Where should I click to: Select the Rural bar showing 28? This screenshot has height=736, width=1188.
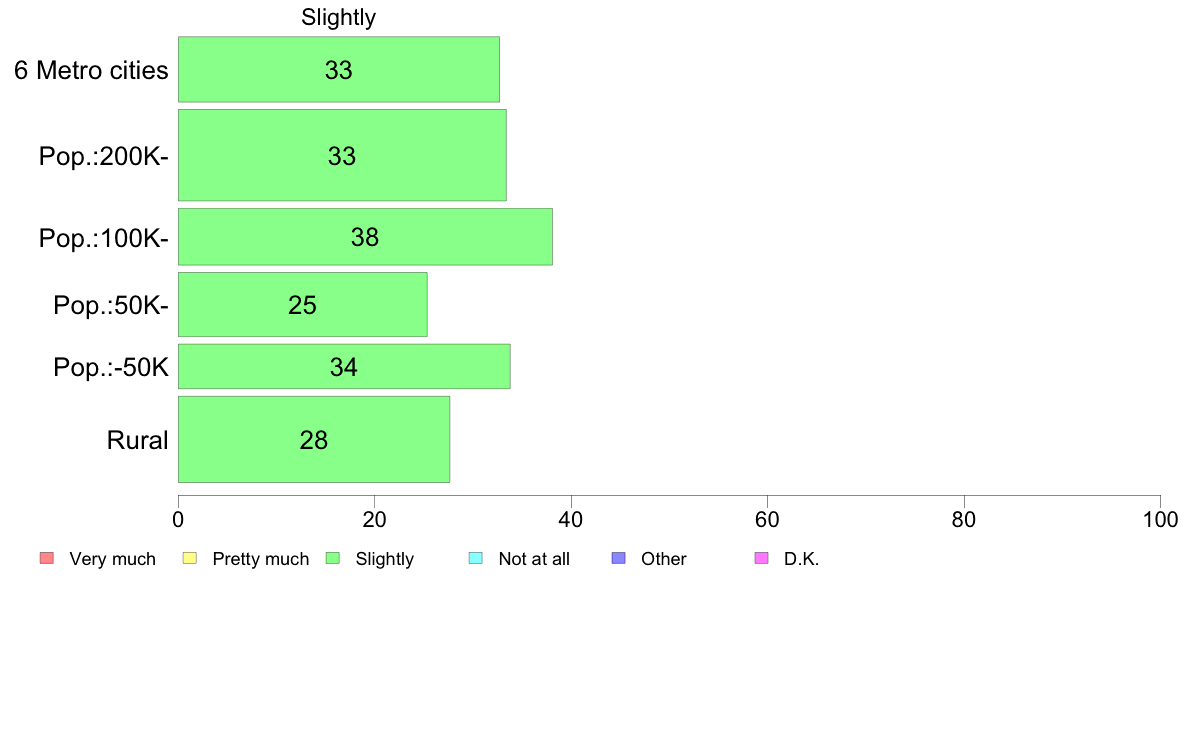click(314, 439)
